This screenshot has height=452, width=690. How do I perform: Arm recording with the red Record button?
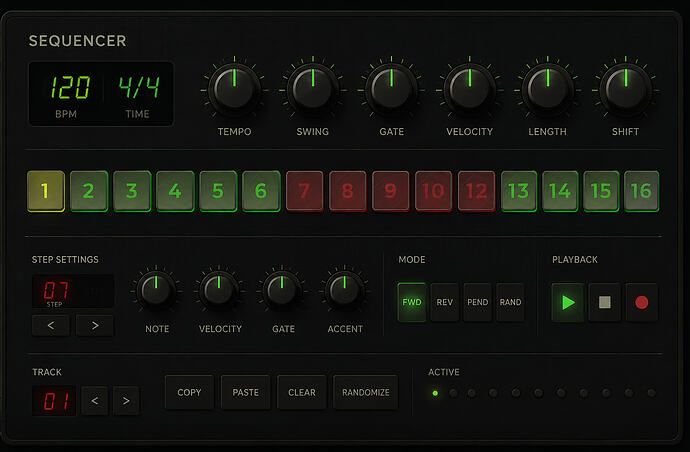point(642,302)
